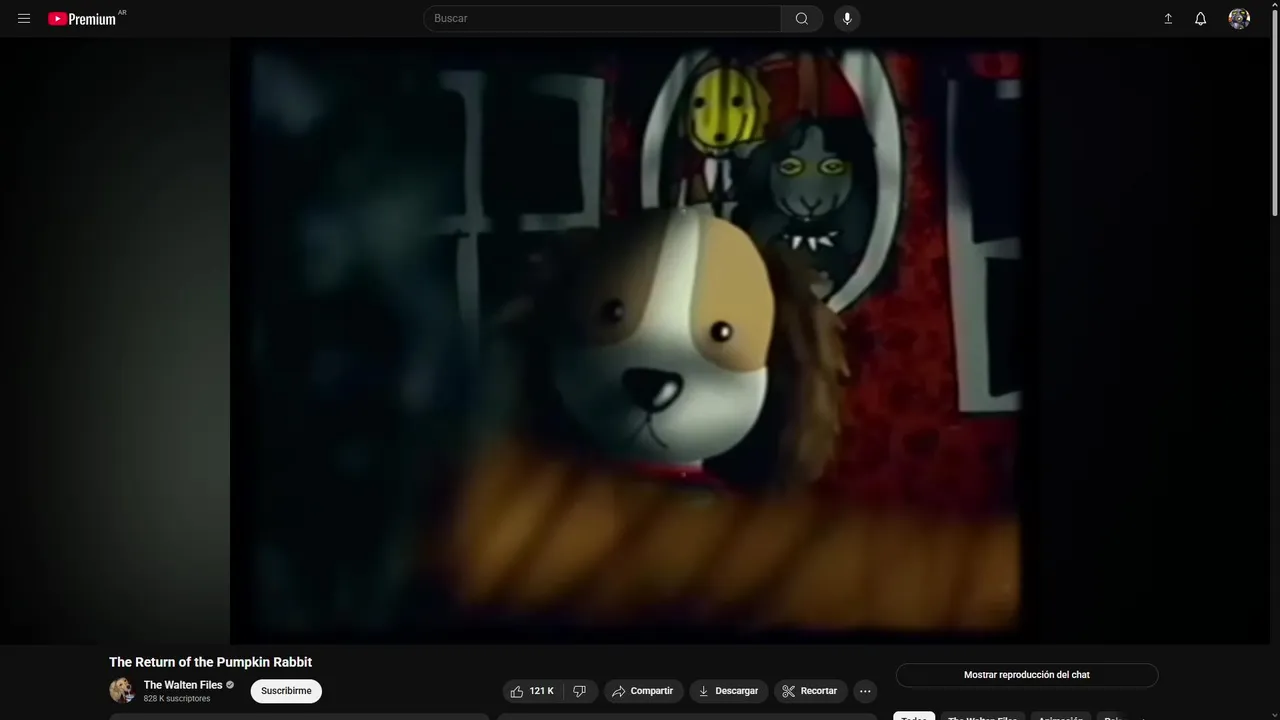Viewport: 1280px width, 720px height.
Task: Focus the Buscar search field
Action: click(602, 18)
